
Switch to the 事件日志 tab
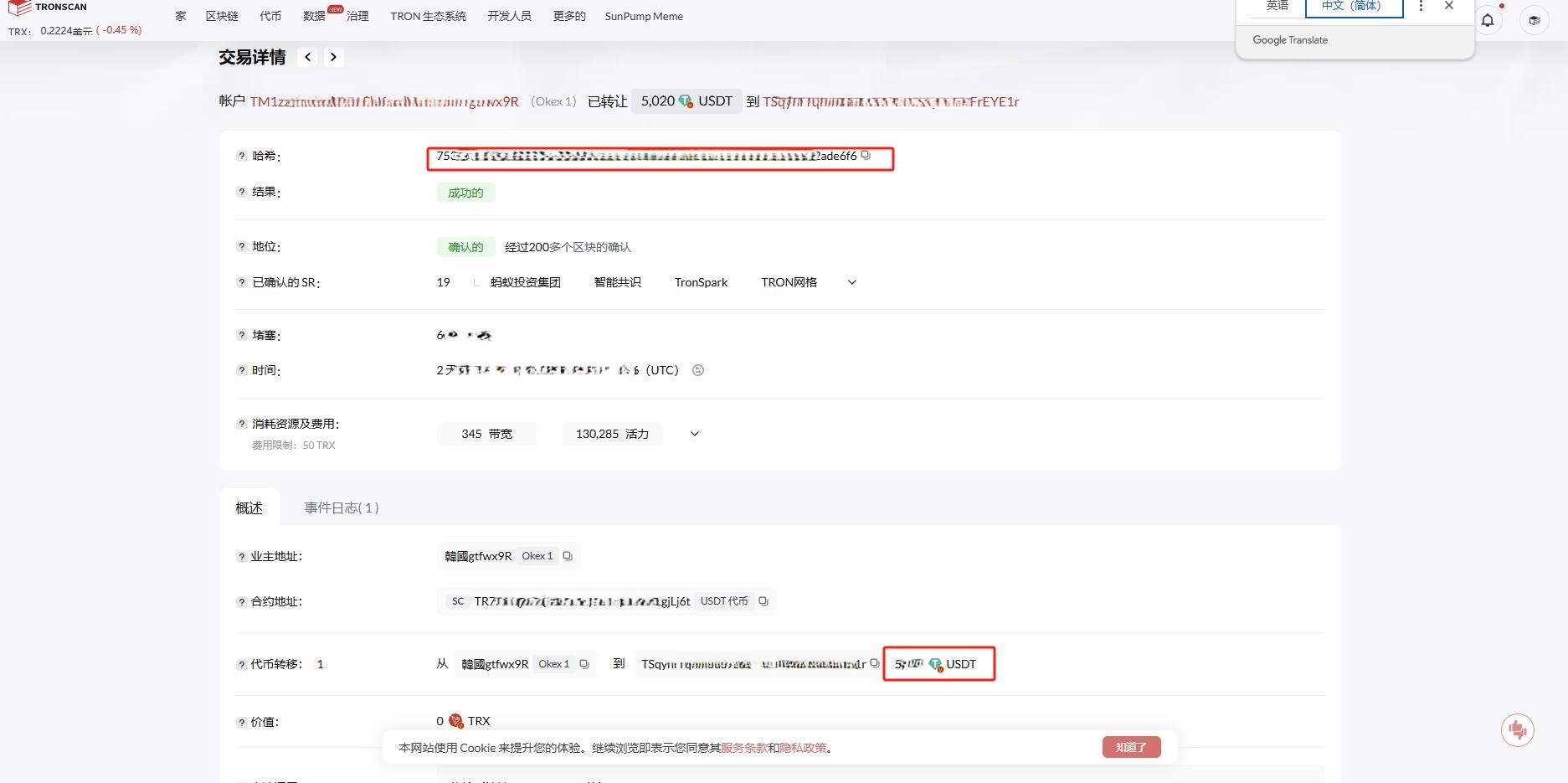(x=340, y=507)
